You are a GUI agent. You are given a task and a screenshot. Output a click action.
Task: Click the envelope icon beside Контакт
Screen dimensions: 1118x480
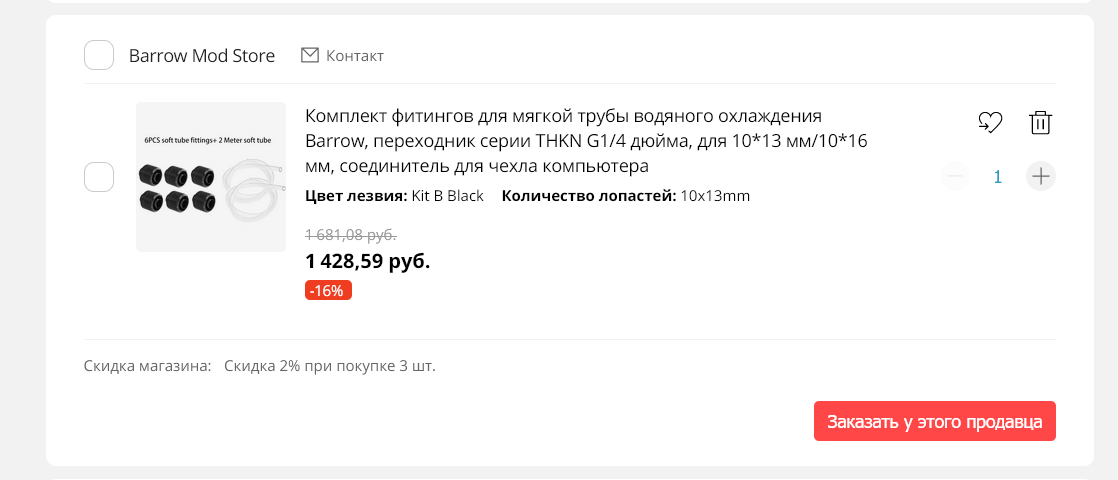tap(310, 55)
